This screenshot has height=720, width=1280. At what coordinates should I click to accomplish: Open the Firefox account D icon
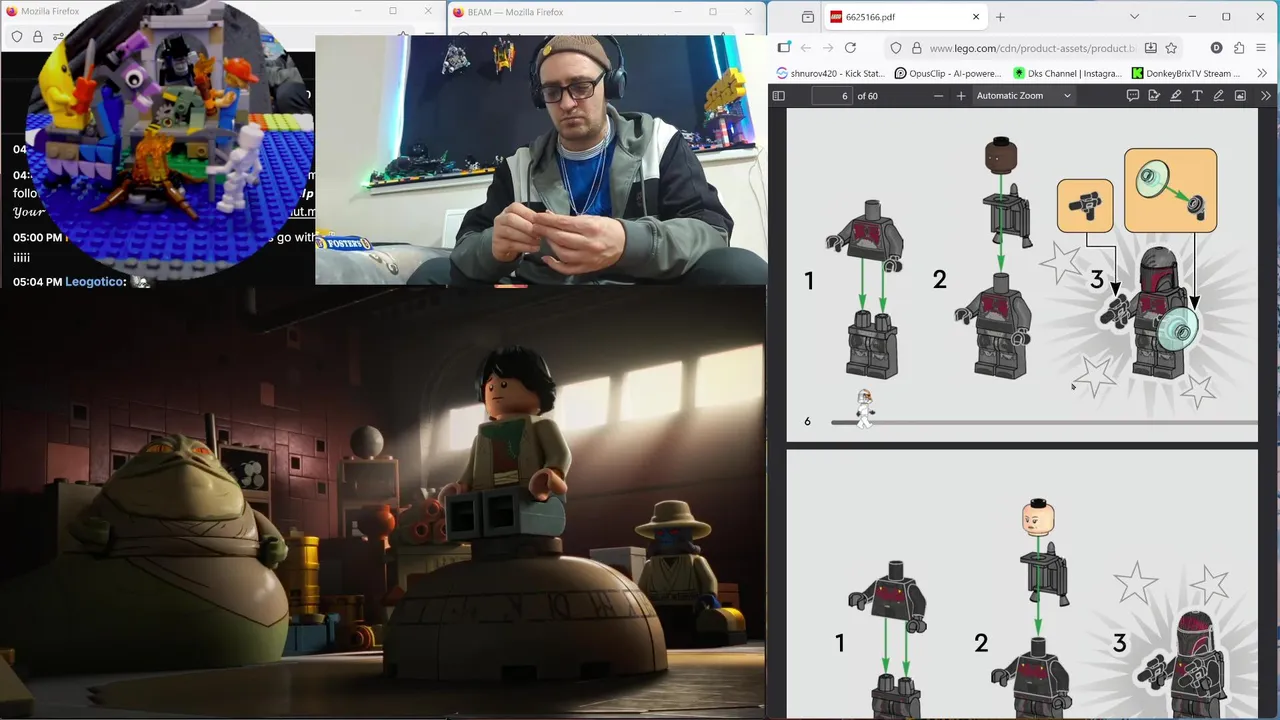[1216, 48]
